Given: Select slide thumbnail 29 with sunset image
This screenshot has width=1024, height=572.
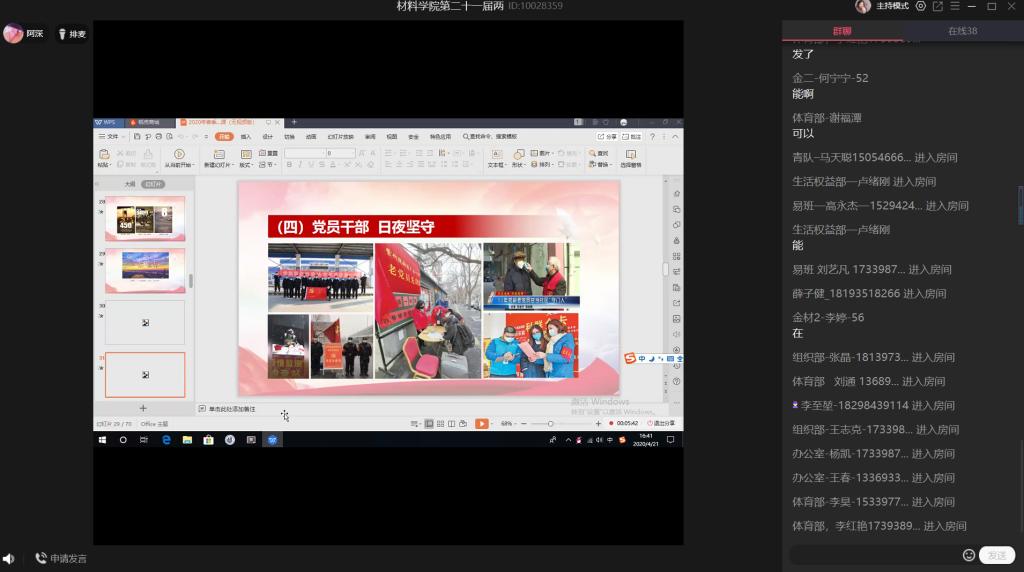Looking at the screenshot, I should coord(144,270).
